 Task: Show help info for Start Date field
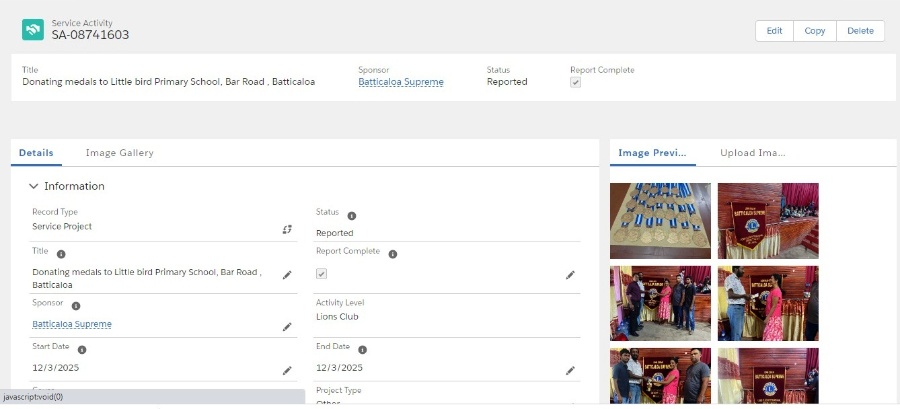[82, 350]
